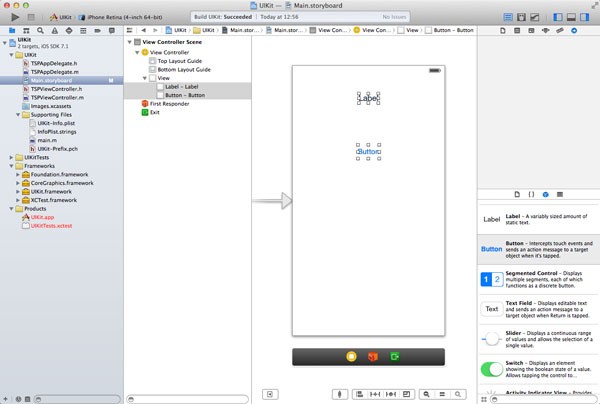Pick the Segmented Control library object

coord(538,279)
